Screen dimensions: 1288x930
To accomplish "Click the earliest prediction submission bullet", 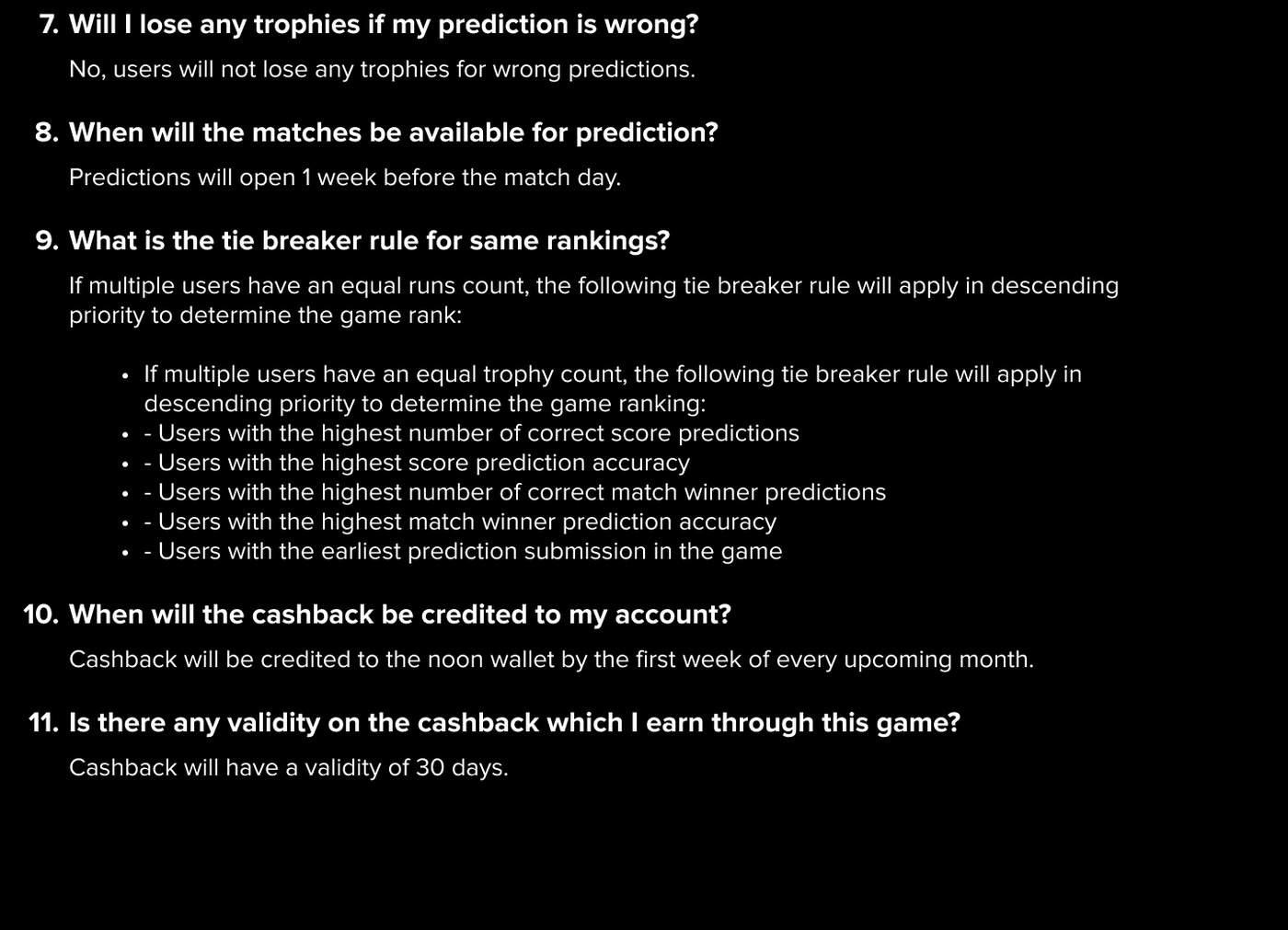I will click(x=463, y=551).
